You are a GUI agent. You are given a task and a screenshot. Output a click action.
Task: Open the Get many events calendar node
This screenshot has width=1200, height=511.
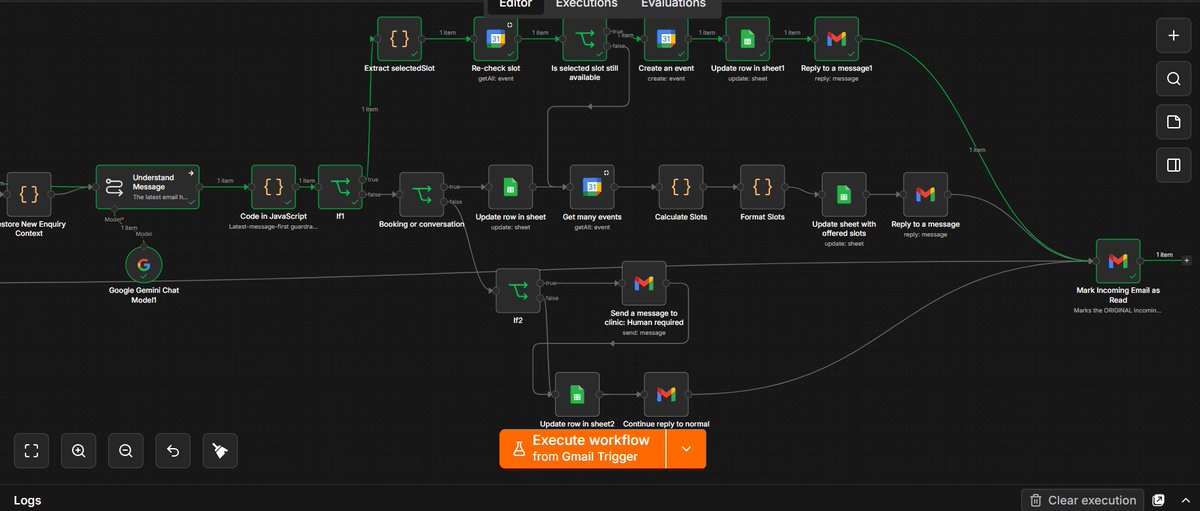pos(592,187)
